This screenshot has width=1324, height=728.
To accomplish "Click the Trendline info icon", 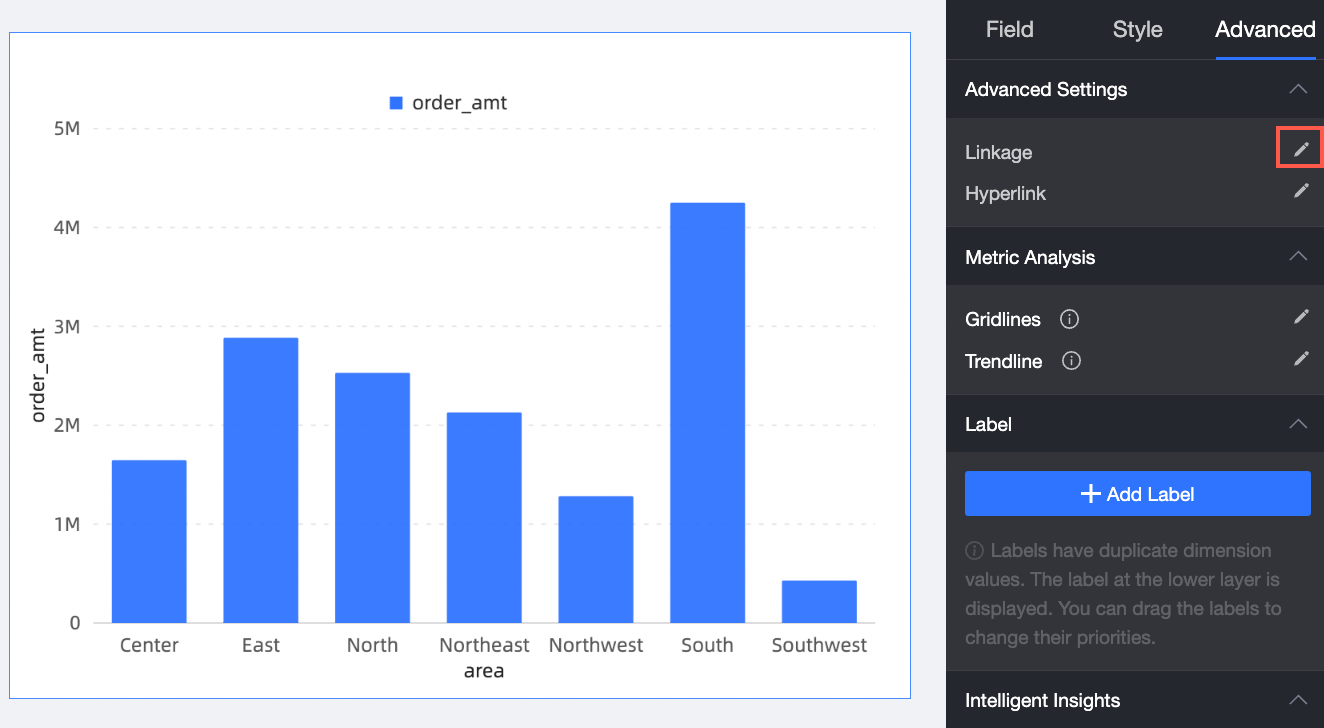I will [1071, 361].
